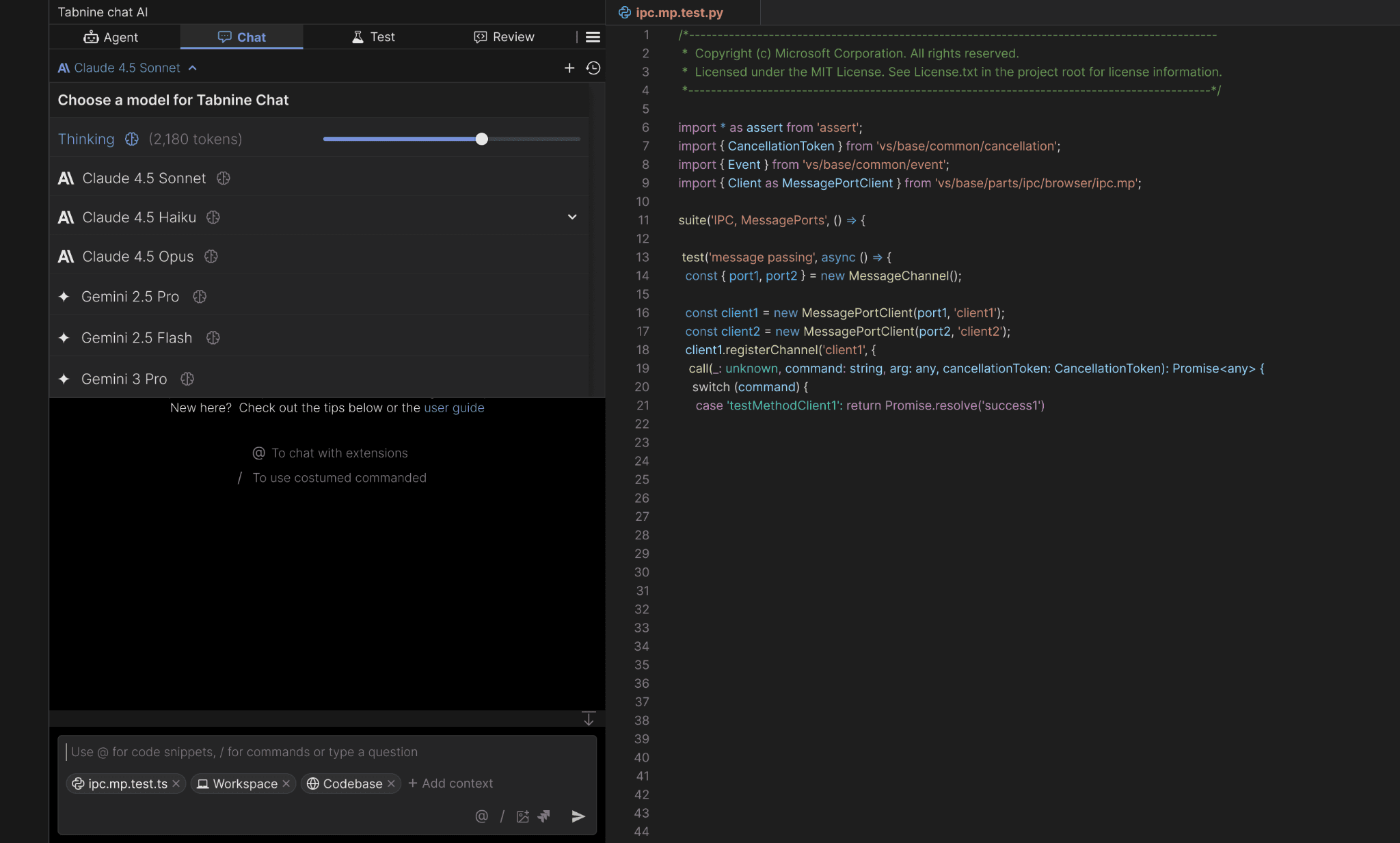Choose Gemini 2.5 Pro model
Image resolution: width=1400 pixels, height=843 pixels.
319,296
